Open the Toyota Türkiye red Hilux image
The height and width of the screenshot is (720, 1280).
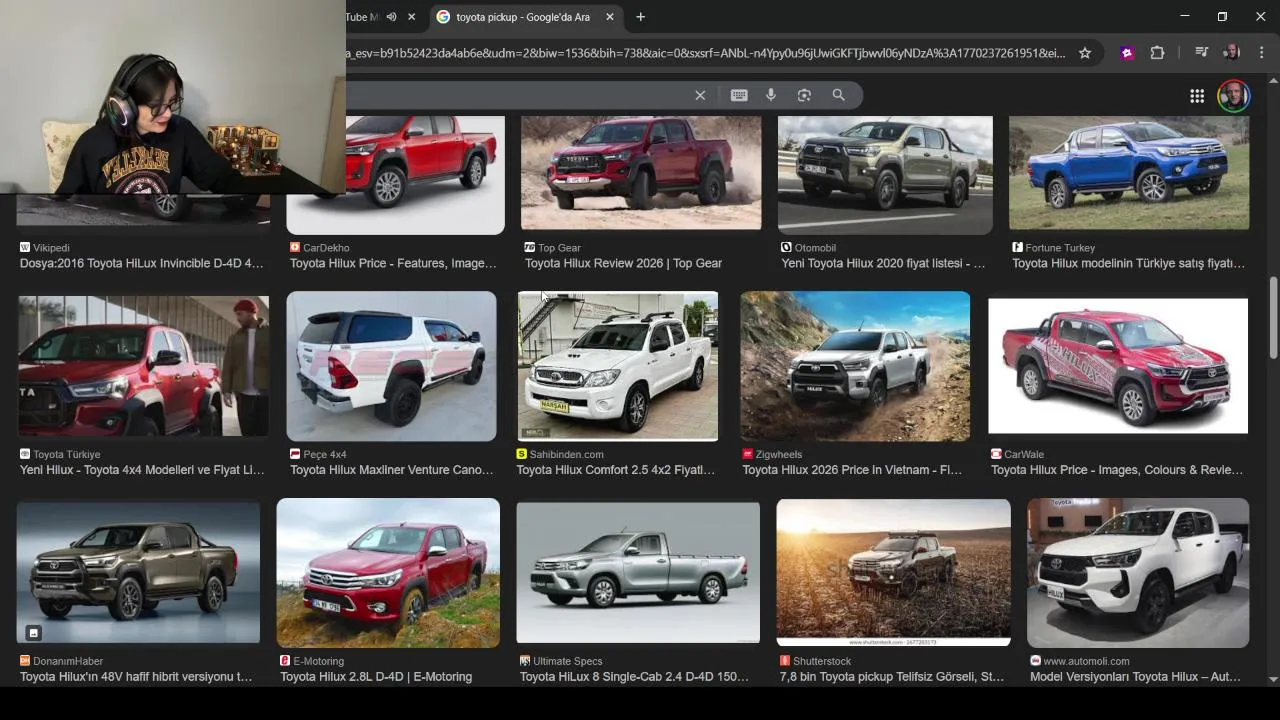click(143, 366)
